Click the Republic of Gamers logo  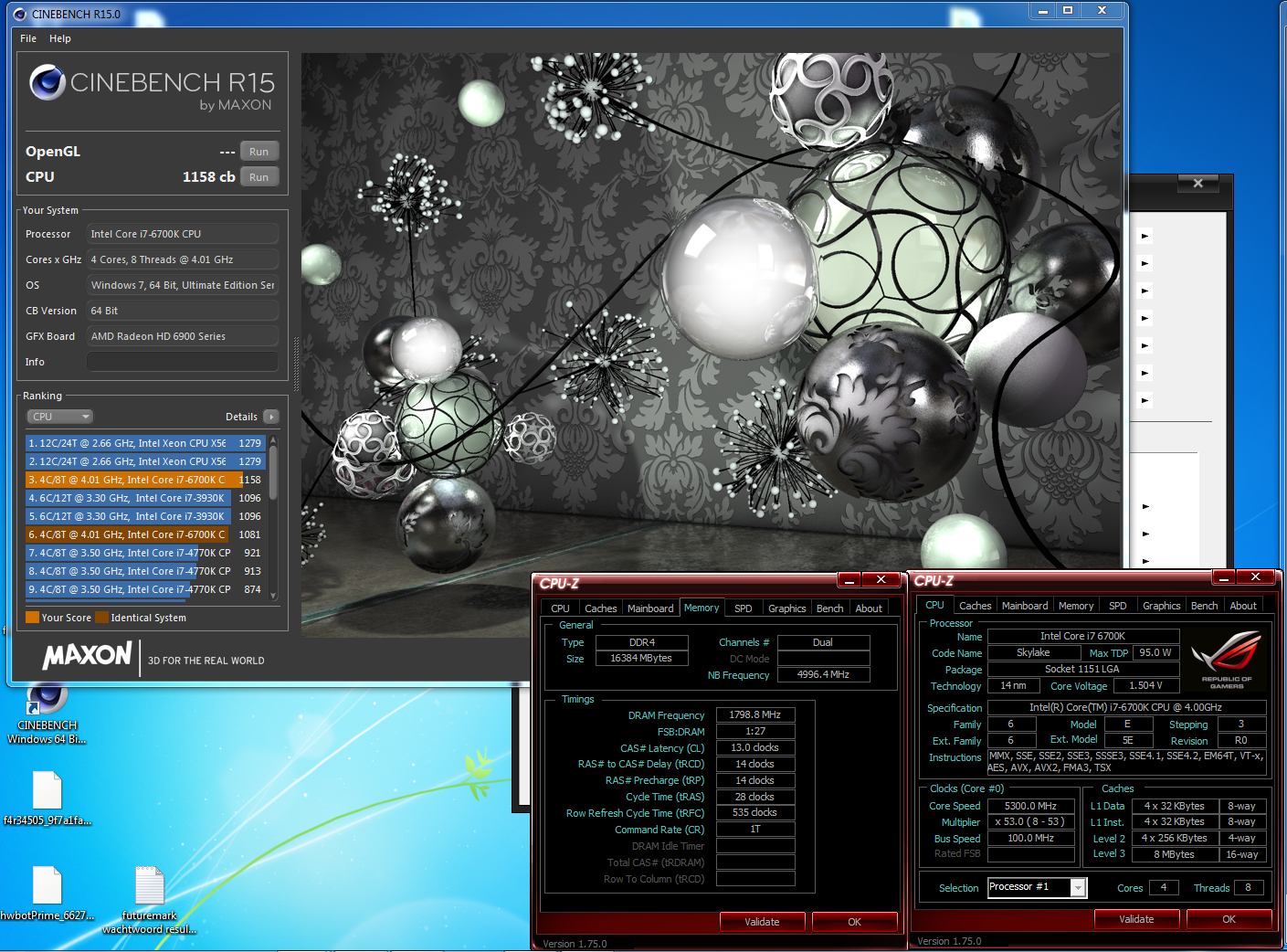click(1227, 658)
